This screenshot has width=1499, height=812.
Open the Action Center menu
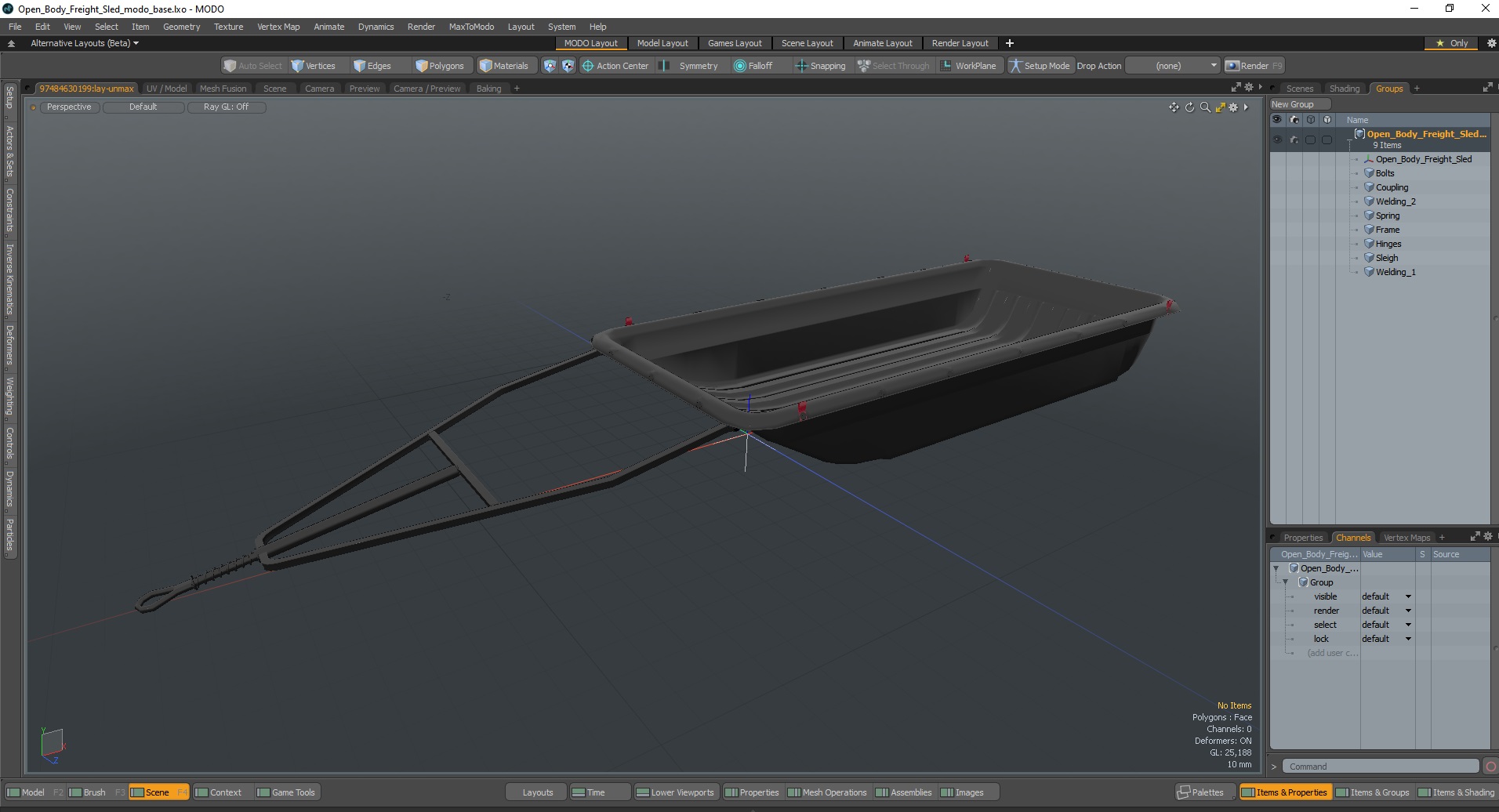click(615, 66)
